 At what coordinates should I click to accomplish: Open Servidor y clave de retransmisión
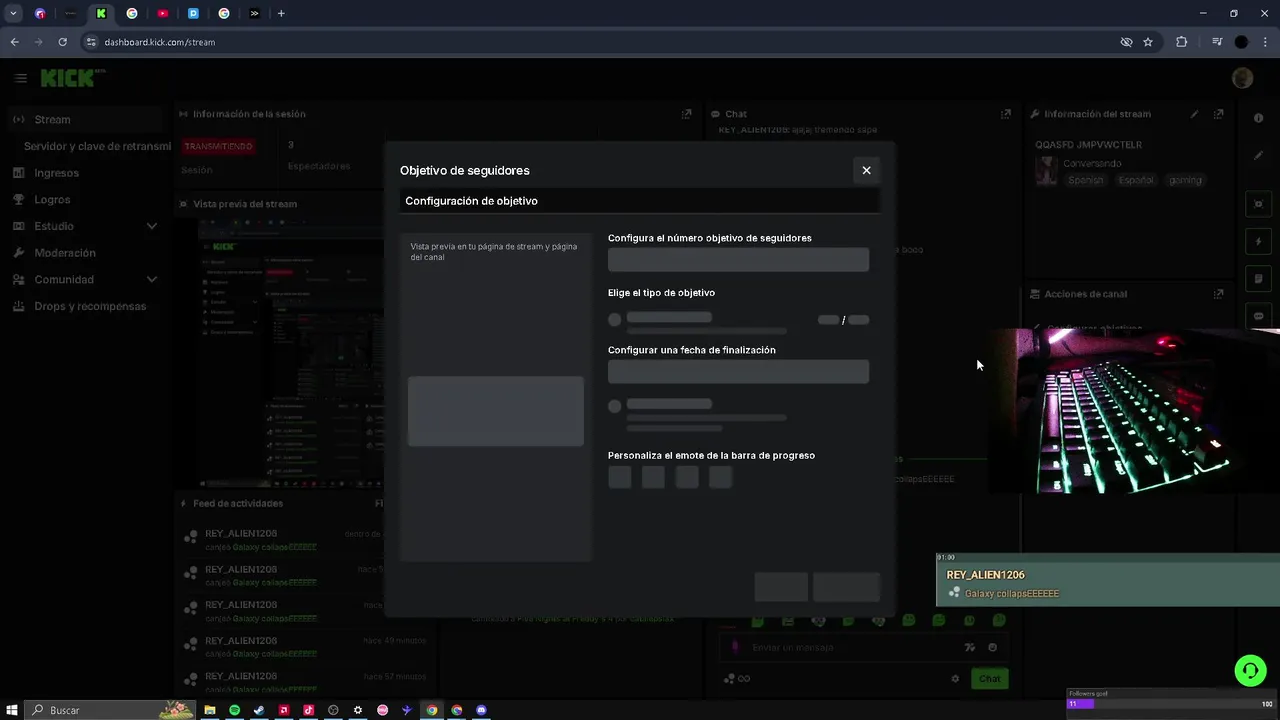click(97, 146)
